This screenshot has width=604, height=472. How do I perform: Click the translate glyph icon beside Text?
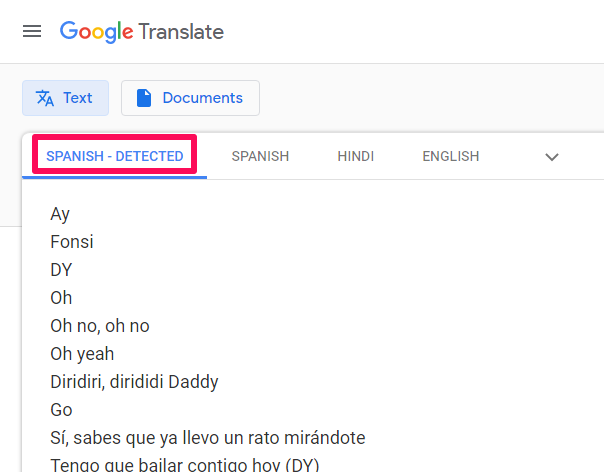tap(45, 98)
